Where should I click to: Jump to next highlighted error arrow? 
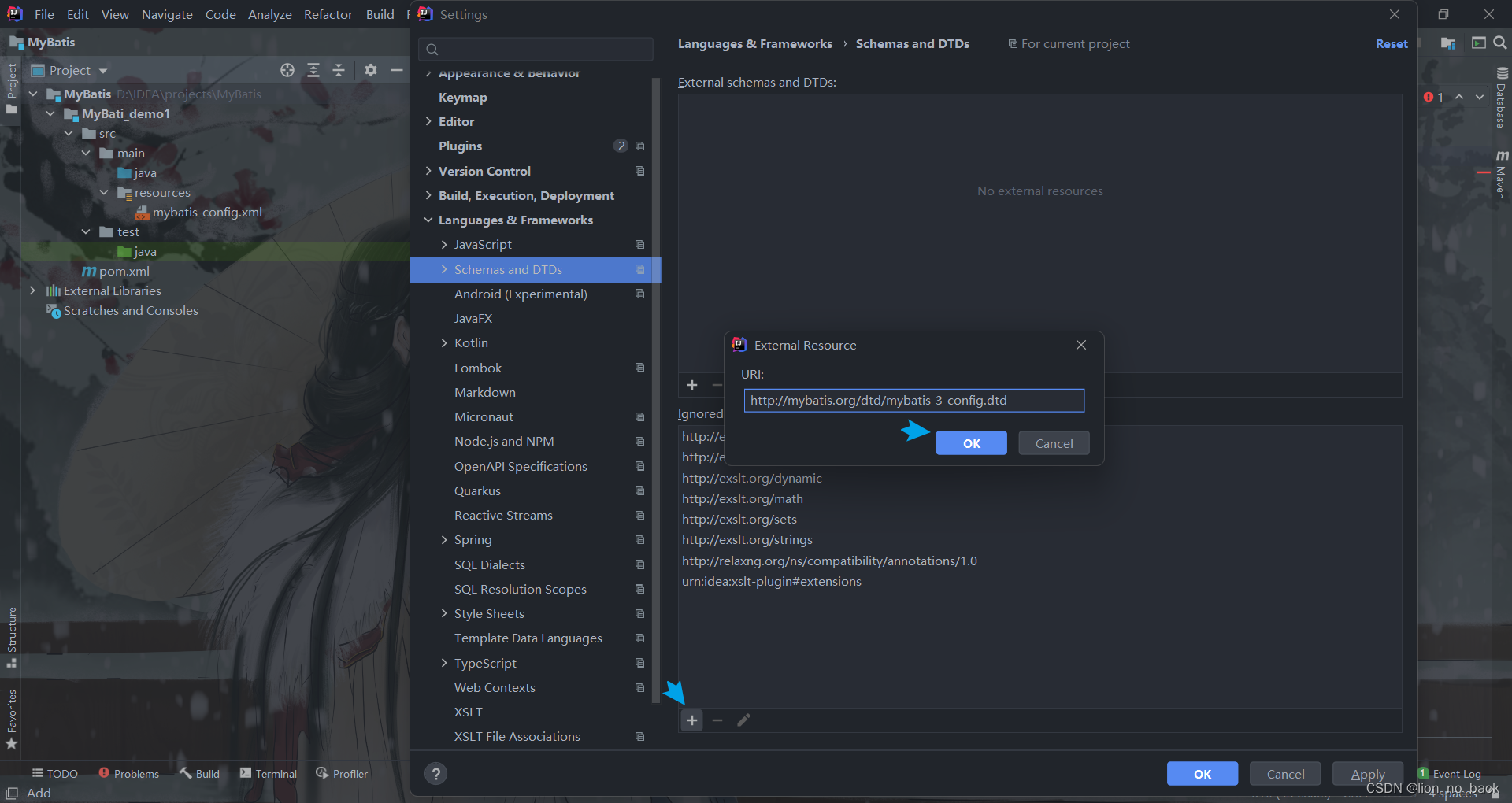(1480, 97)
